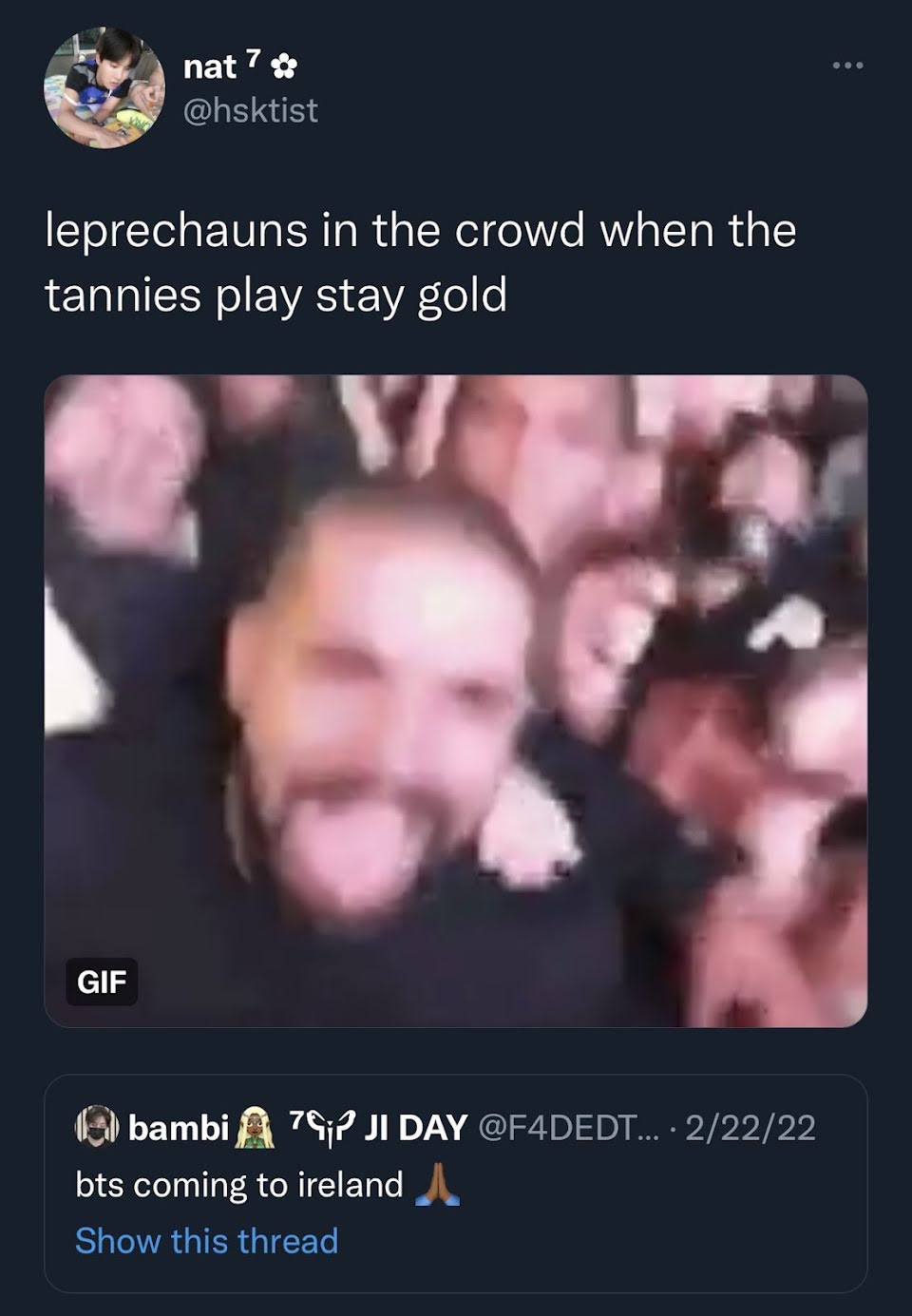
Task: Tap the GIF badge on the media
Action: pyautogui.click(x=101, y=982)
